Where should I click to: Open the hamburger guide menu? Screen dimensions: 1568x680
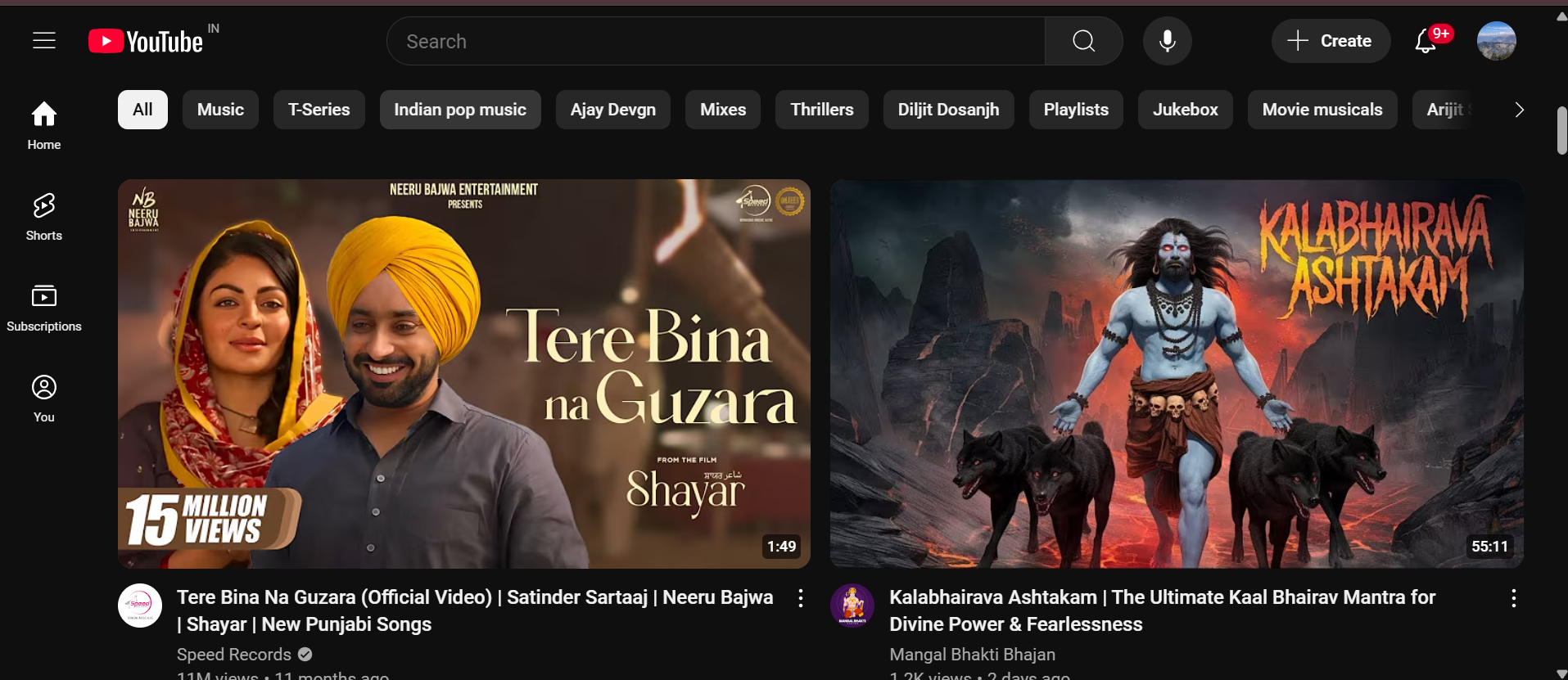[44, 40]
